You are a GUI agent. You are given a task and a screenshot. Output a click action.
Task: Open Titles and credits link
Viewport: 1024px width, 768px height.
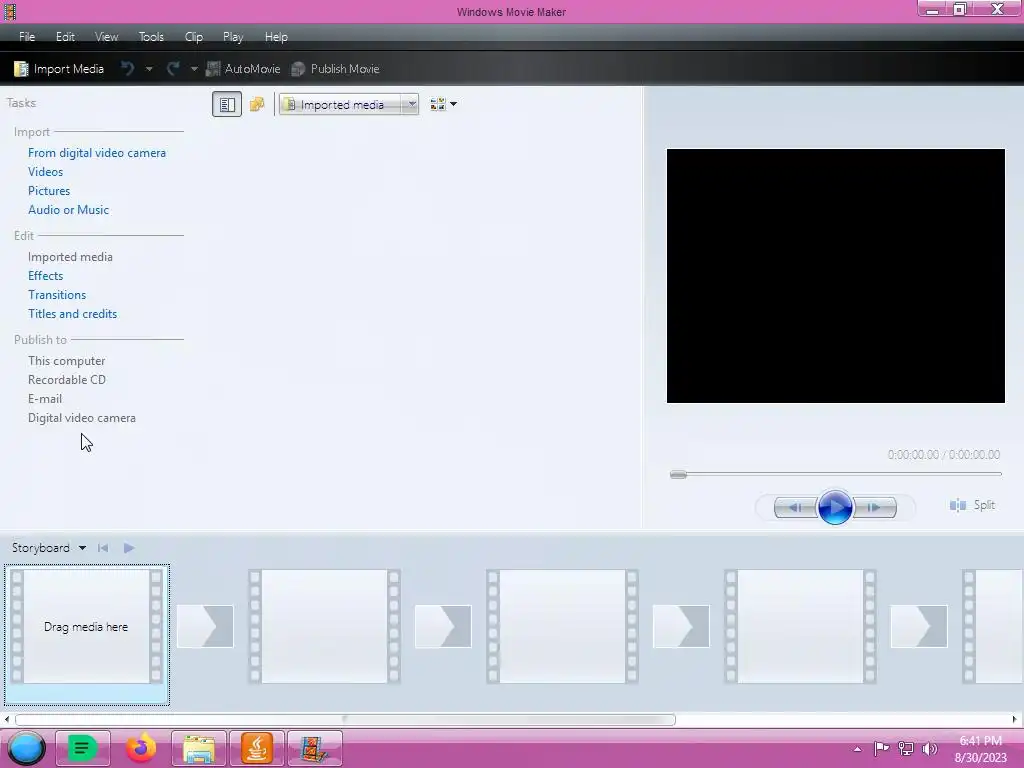pos(72,313)
